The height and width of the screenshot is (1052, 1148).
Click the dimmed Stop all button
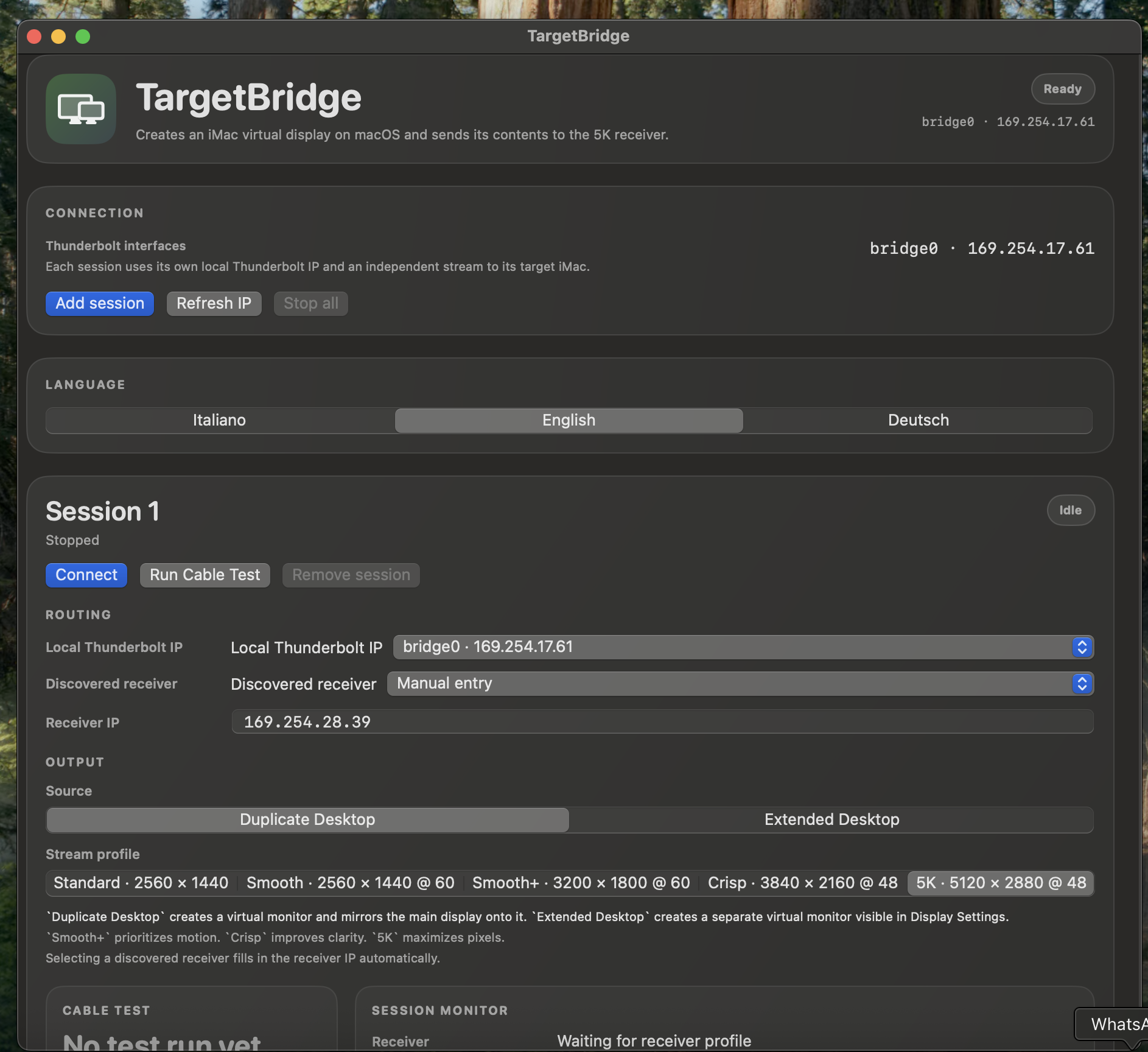click(x=311, y=303)
